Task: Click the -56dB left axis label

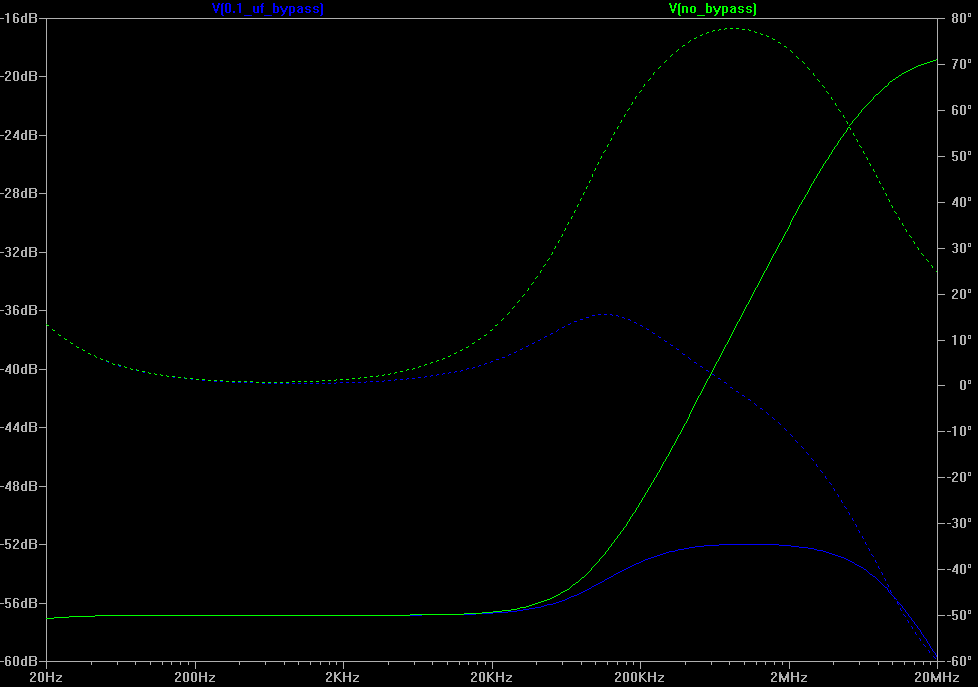Action: [x=19, y=603]
